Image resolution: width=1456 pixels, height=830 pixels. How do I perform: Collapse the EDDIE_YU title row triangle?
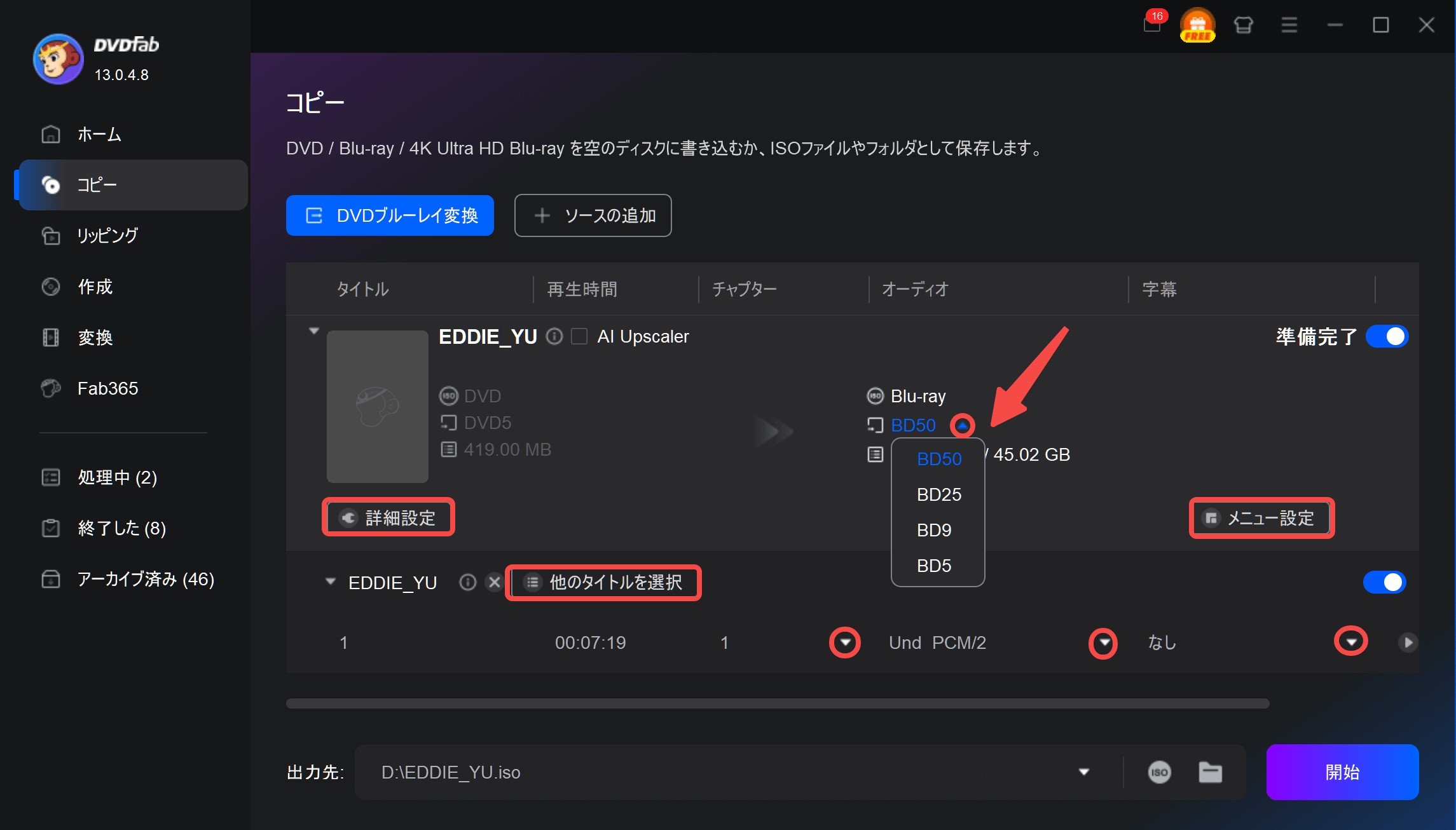tap(330, 582)
